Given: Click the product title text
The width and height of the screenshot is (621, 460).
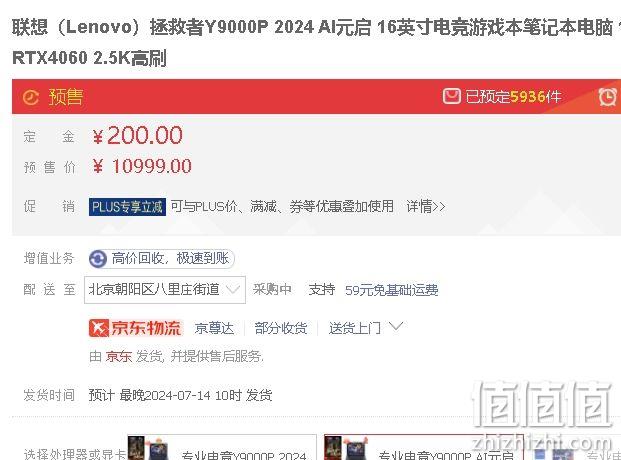Looking at the screenshot, I should [x=316, y=42].
